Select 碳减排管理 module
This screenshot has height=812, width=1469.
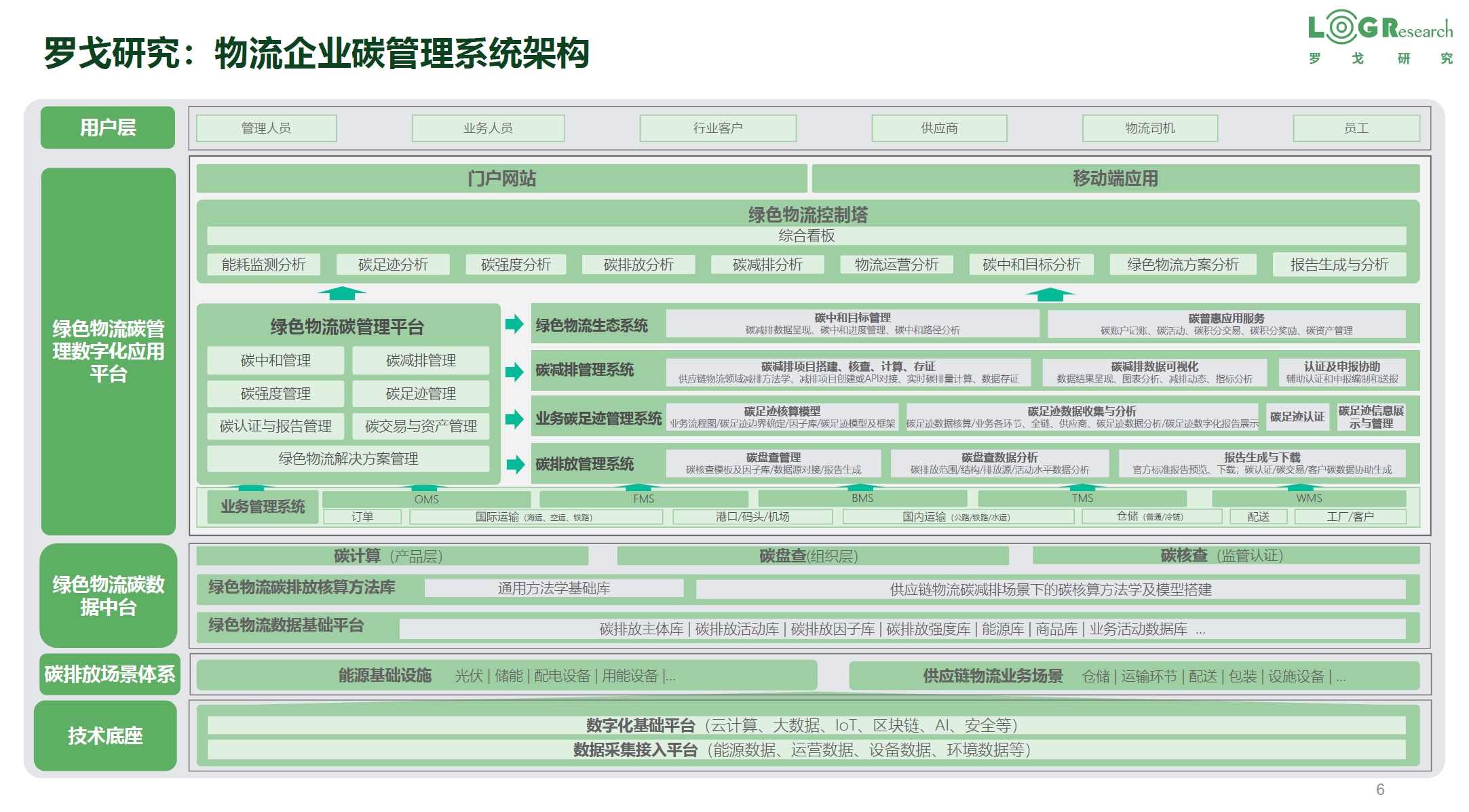point(421,360)
